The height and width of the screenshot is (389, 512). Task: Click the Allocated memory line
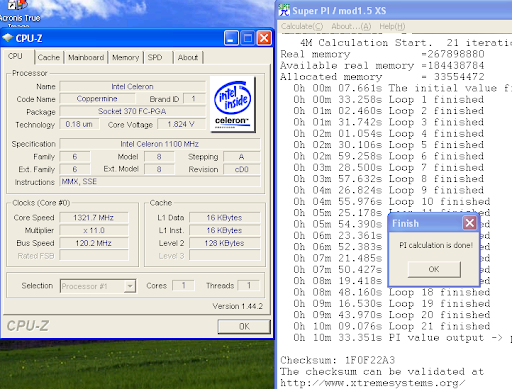tap(382, 77)
